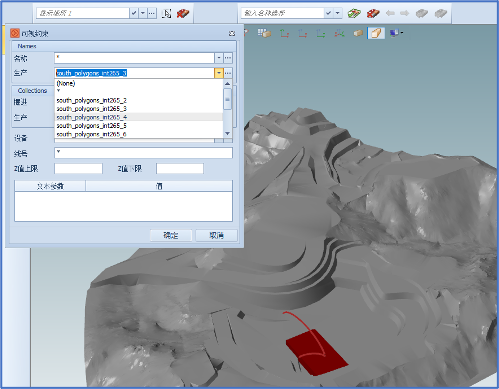Open the monitor icon dropdown in viewport toolbar

pyautogui.click(x=396, y=33)
